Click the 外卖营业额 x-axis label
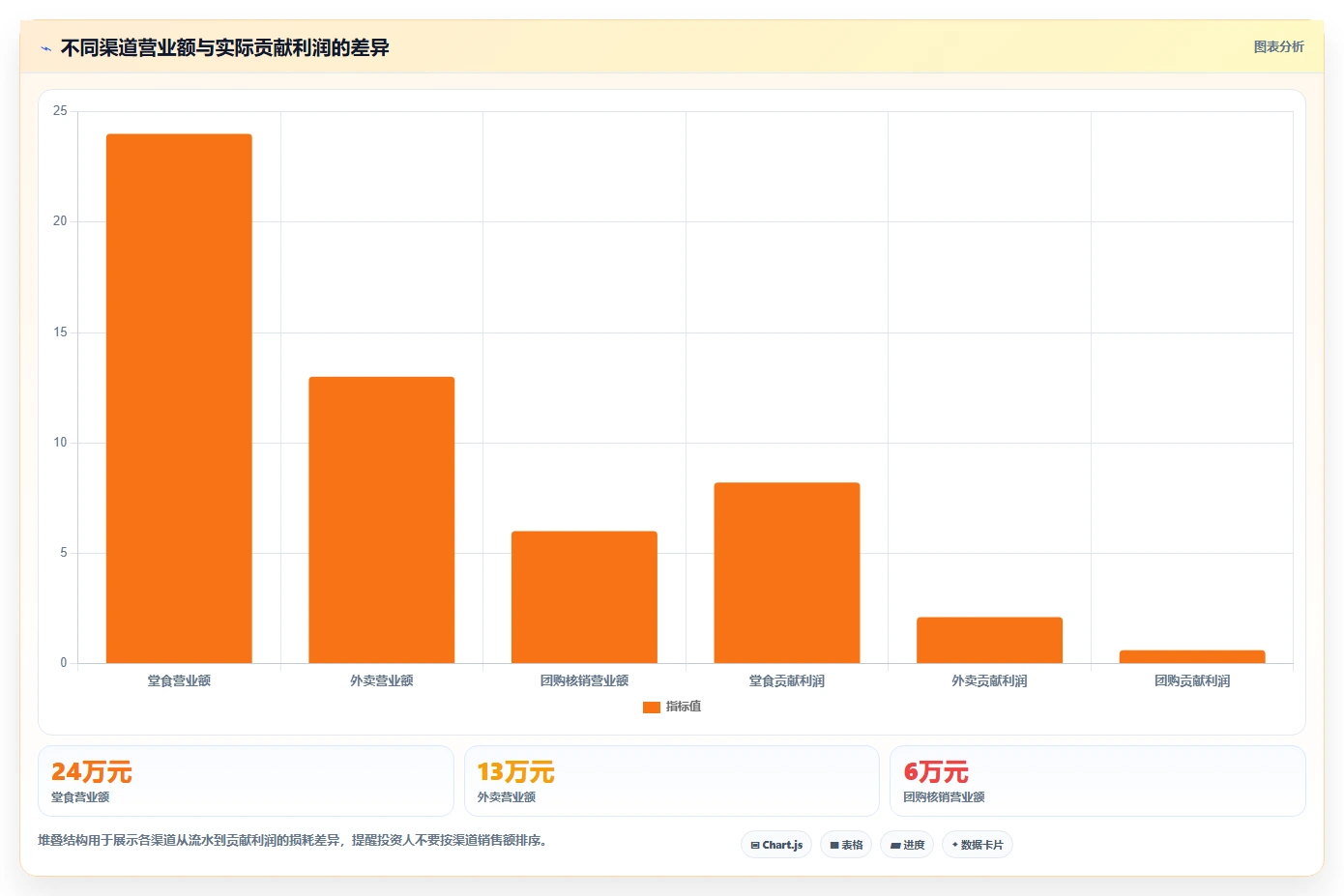Viewport: 1344px width, 896px height. pos(382,681)
